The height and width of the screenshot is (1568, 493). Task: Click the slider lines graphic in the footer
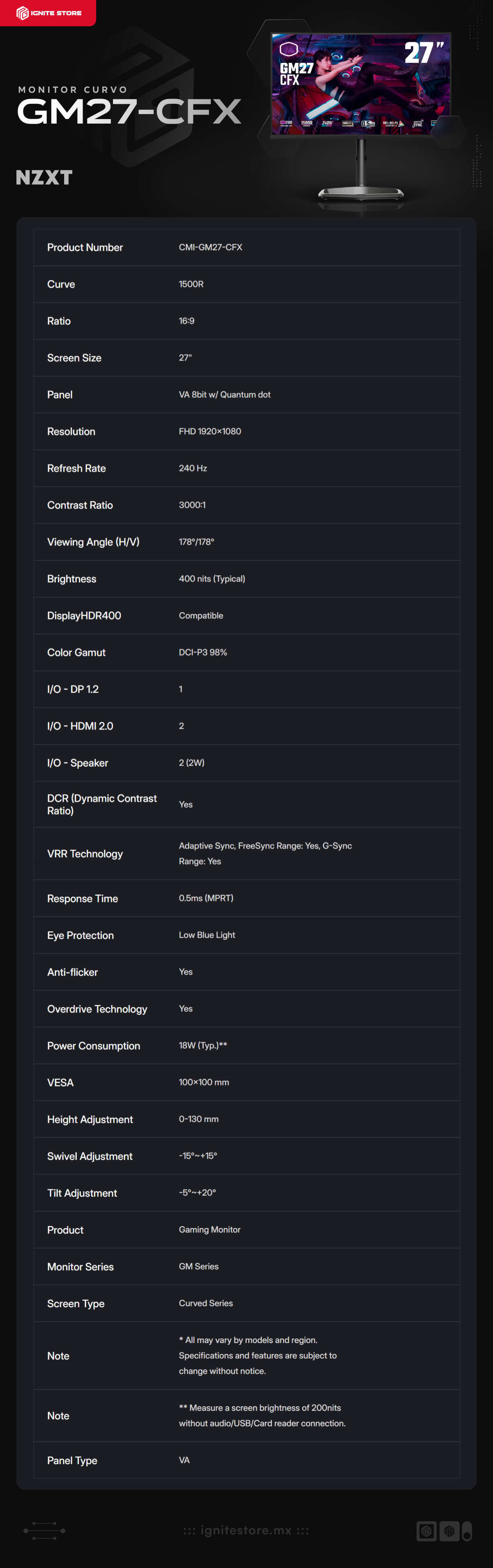point(44,1530)
